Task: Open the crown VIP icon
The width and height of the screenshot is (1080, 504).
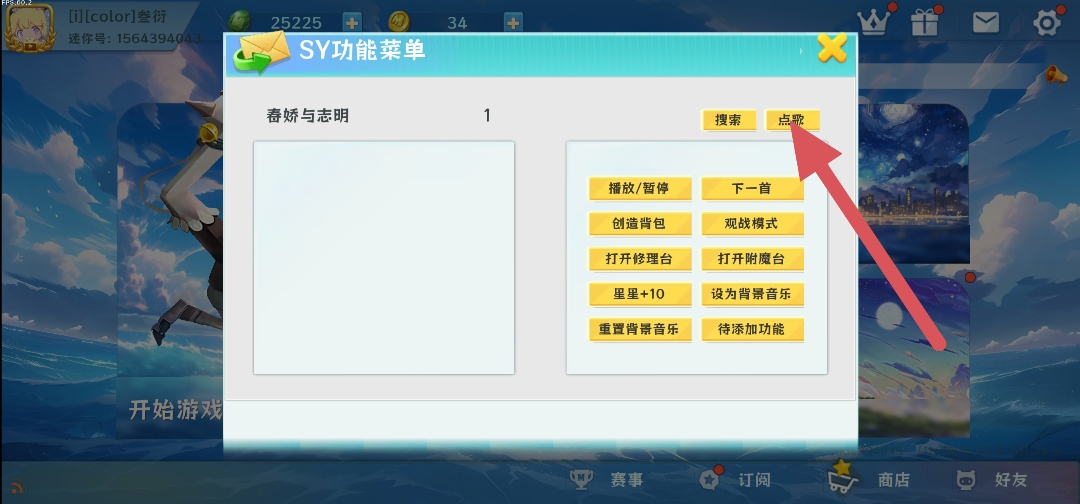Action: 875,23
